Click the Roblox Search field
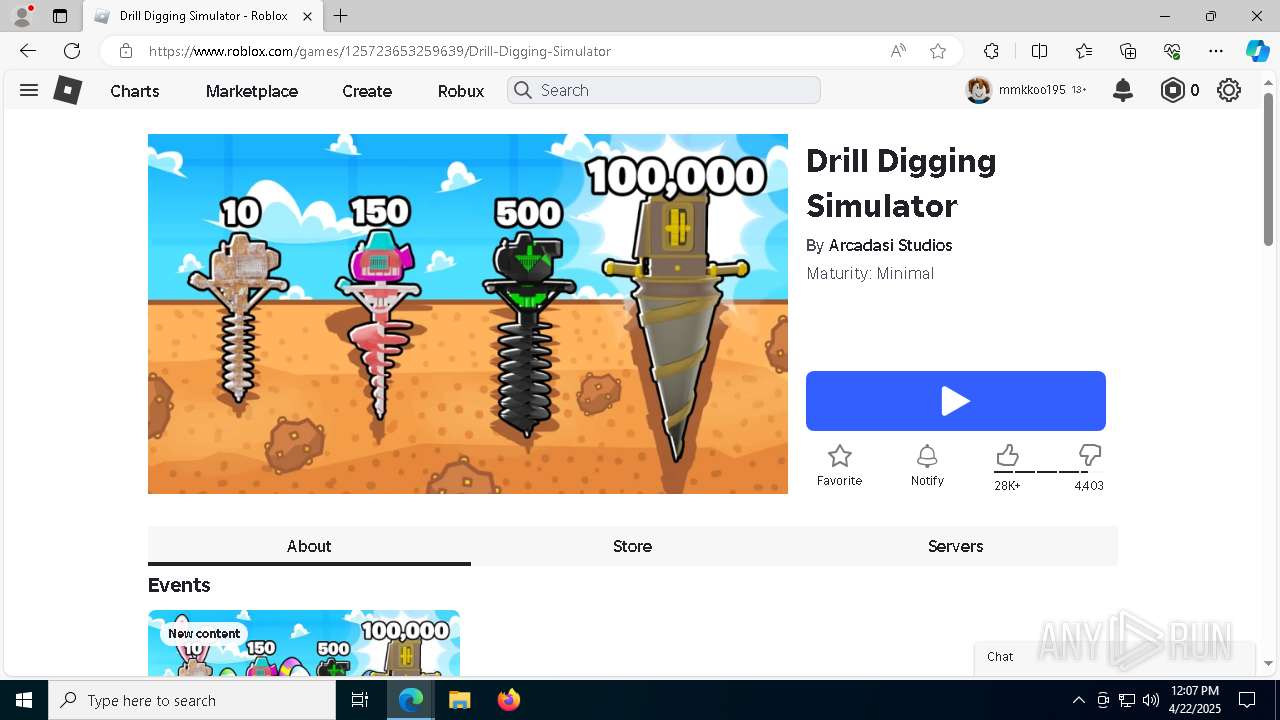 (x=664, y=90)
